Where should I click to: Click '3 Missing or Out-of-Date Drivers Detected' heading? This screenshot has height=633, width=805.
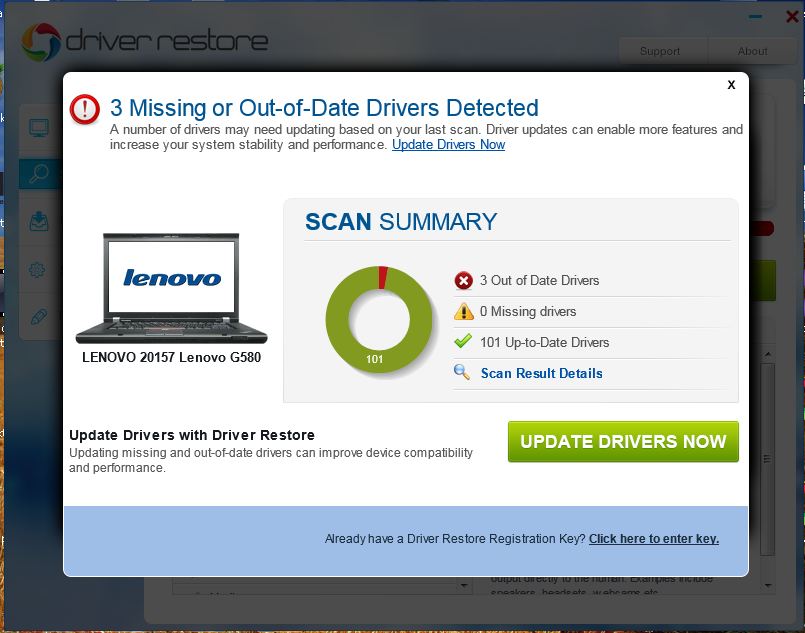tap(324, 108)
